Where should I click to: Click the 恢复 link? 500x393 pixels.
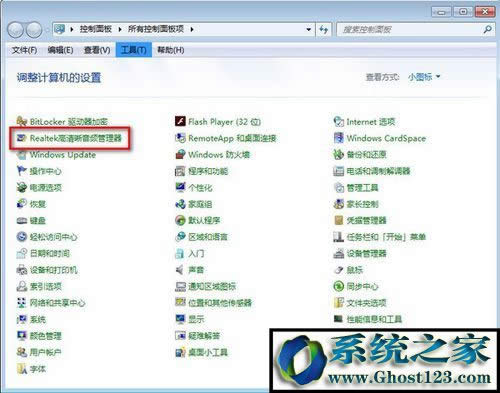point(38,204)
